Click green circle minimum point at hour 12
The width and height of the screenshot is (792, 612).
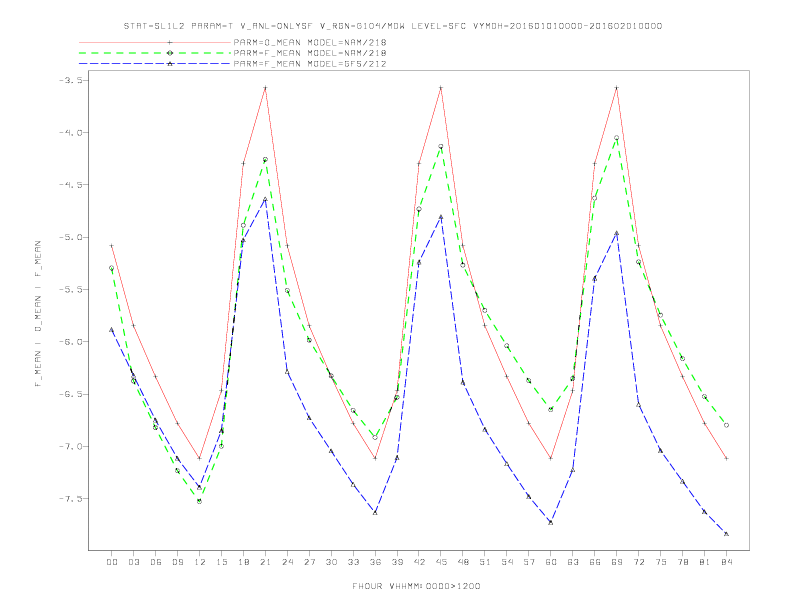point(200,501)
